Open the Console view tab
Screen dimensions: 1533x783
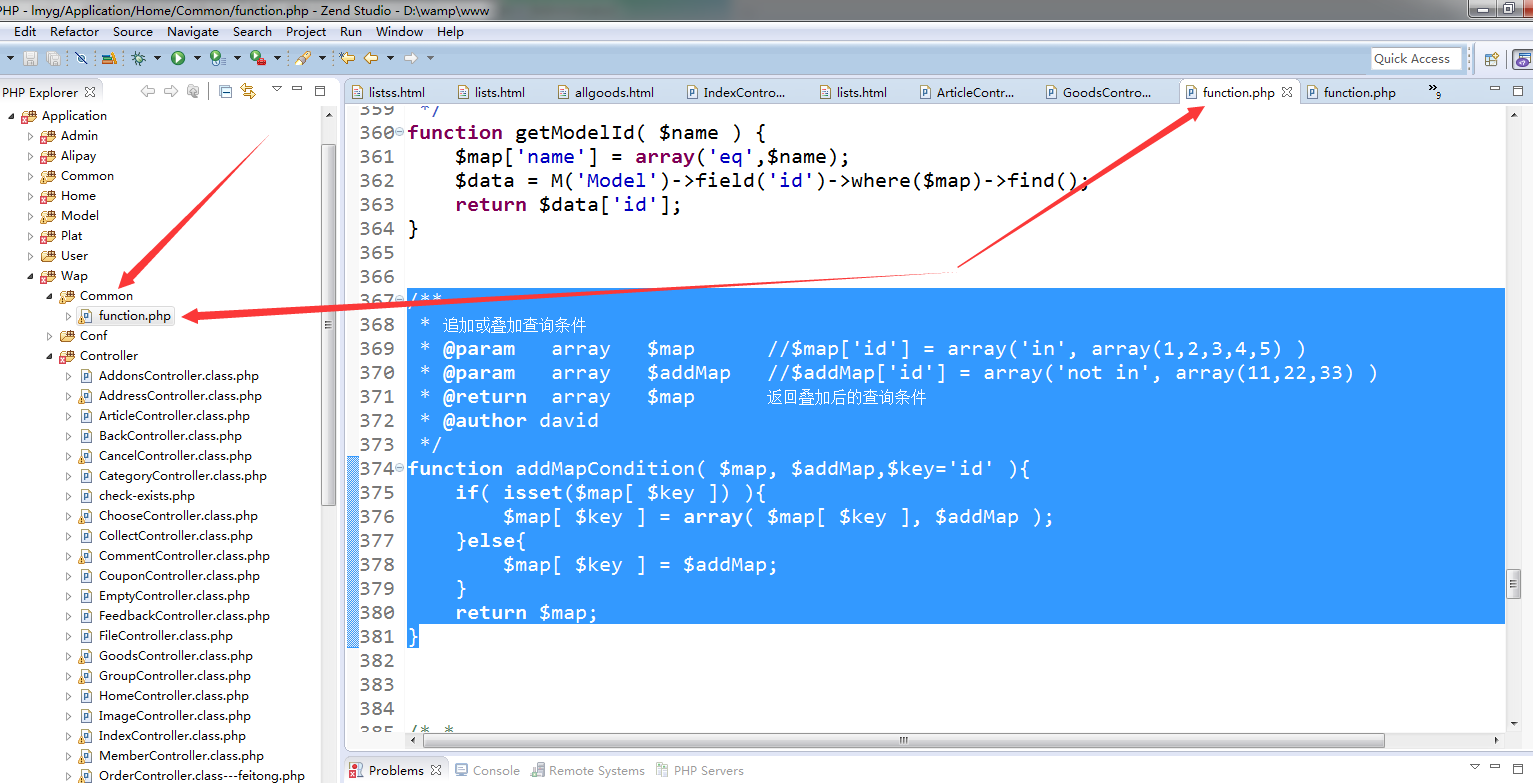click(495, 770)
